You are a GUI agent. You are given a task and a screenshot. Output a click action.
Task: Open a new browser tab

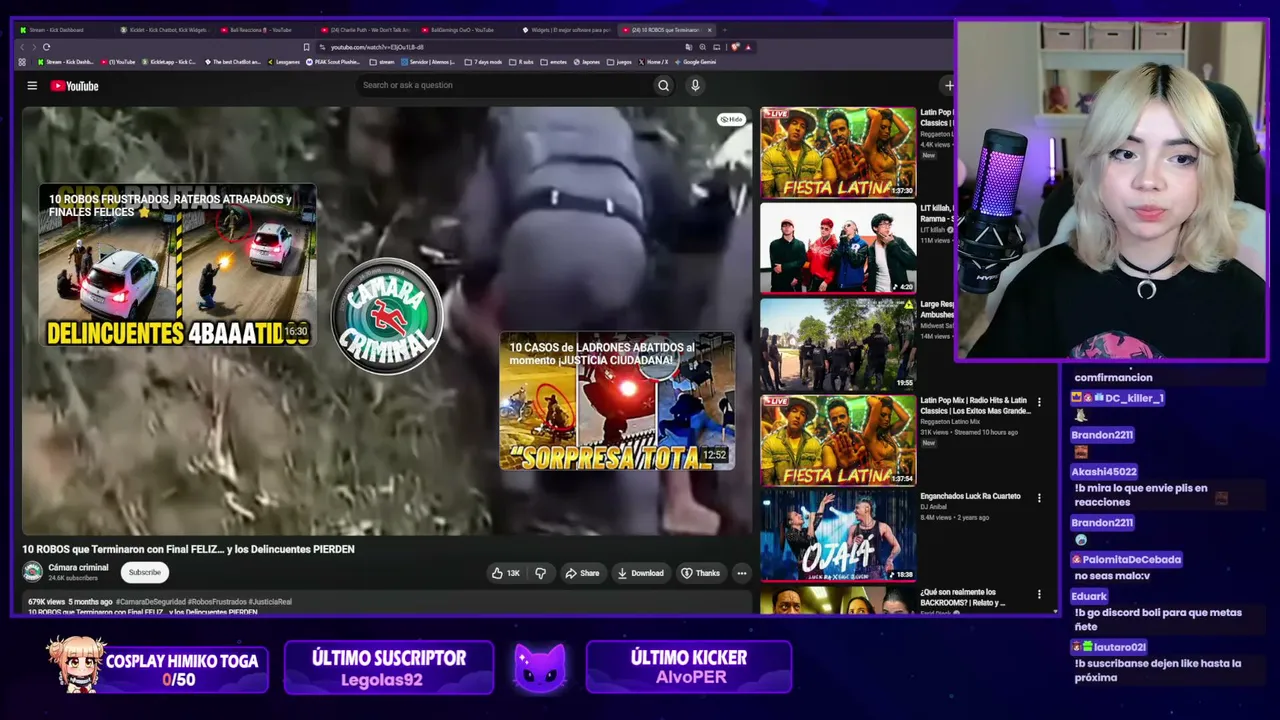coord(724,30)
